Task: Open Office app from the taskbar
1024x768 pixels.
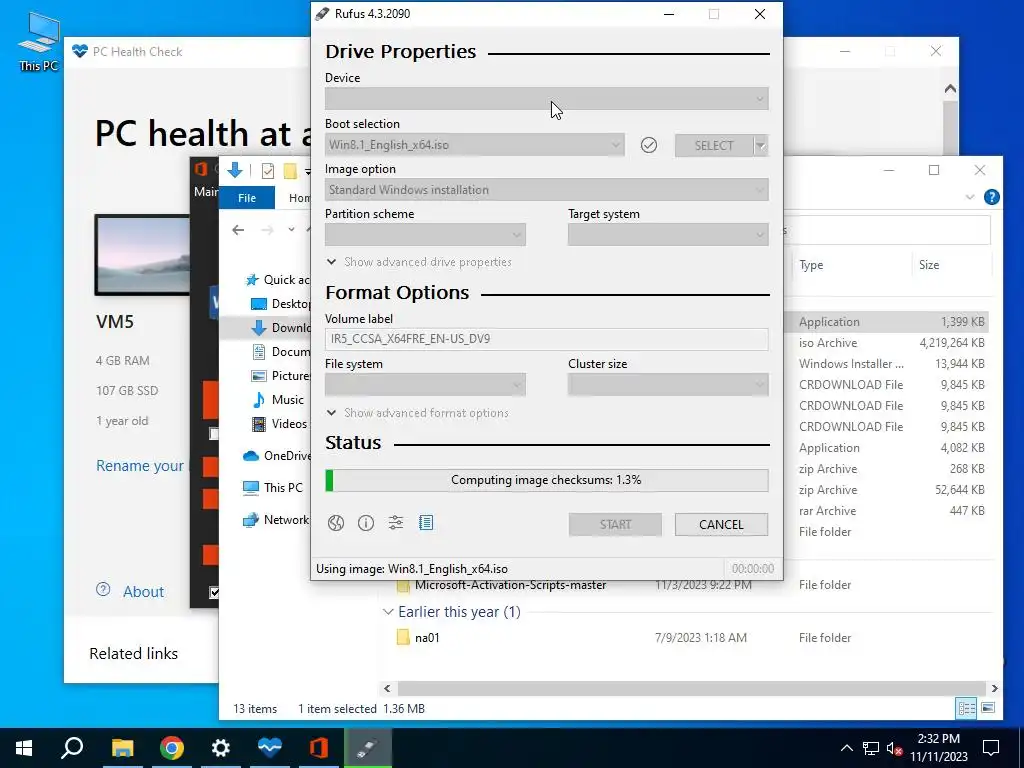Action: pos(319,748)
